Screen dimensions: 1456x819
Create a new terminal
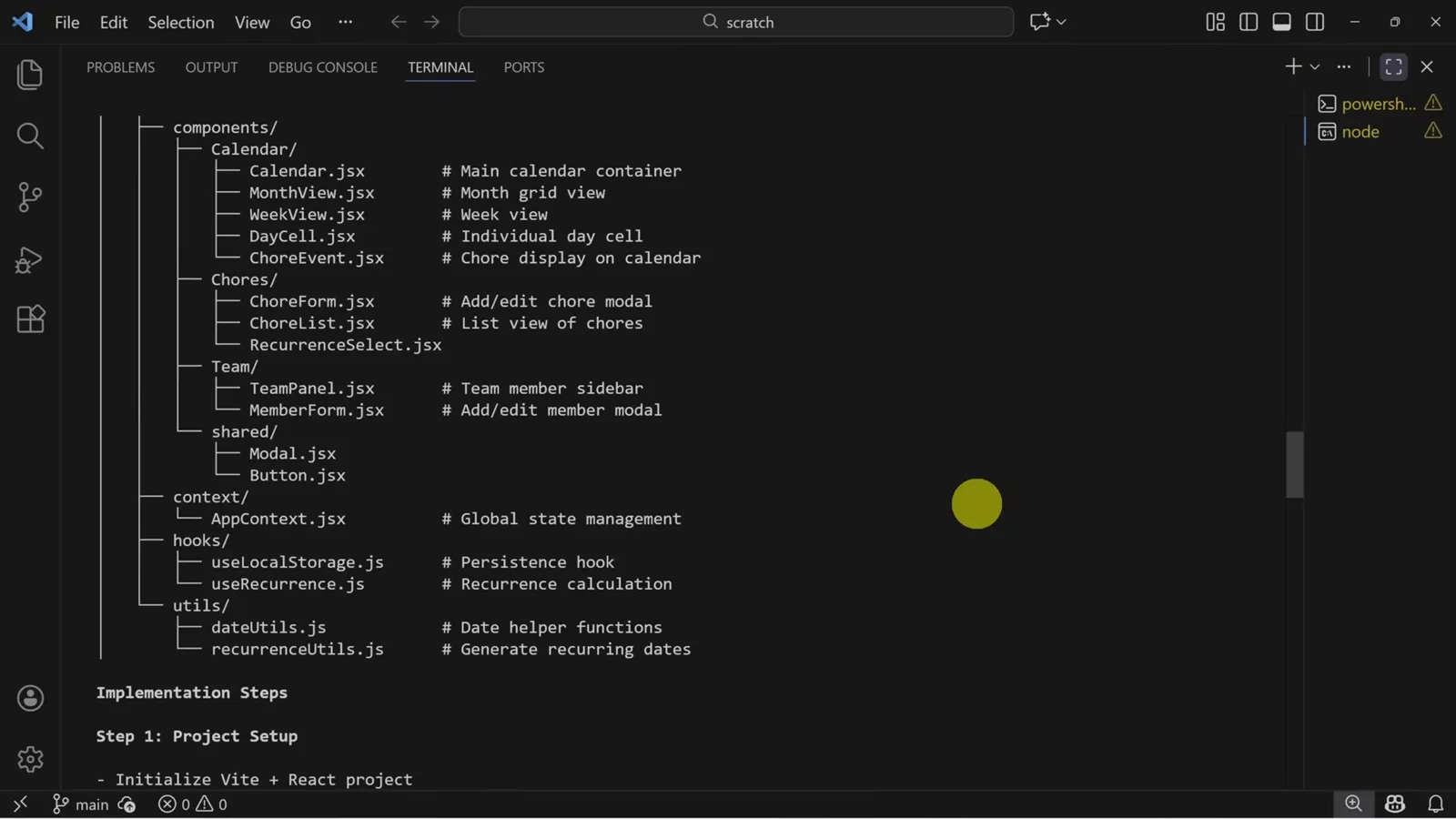pos(1292,66)
